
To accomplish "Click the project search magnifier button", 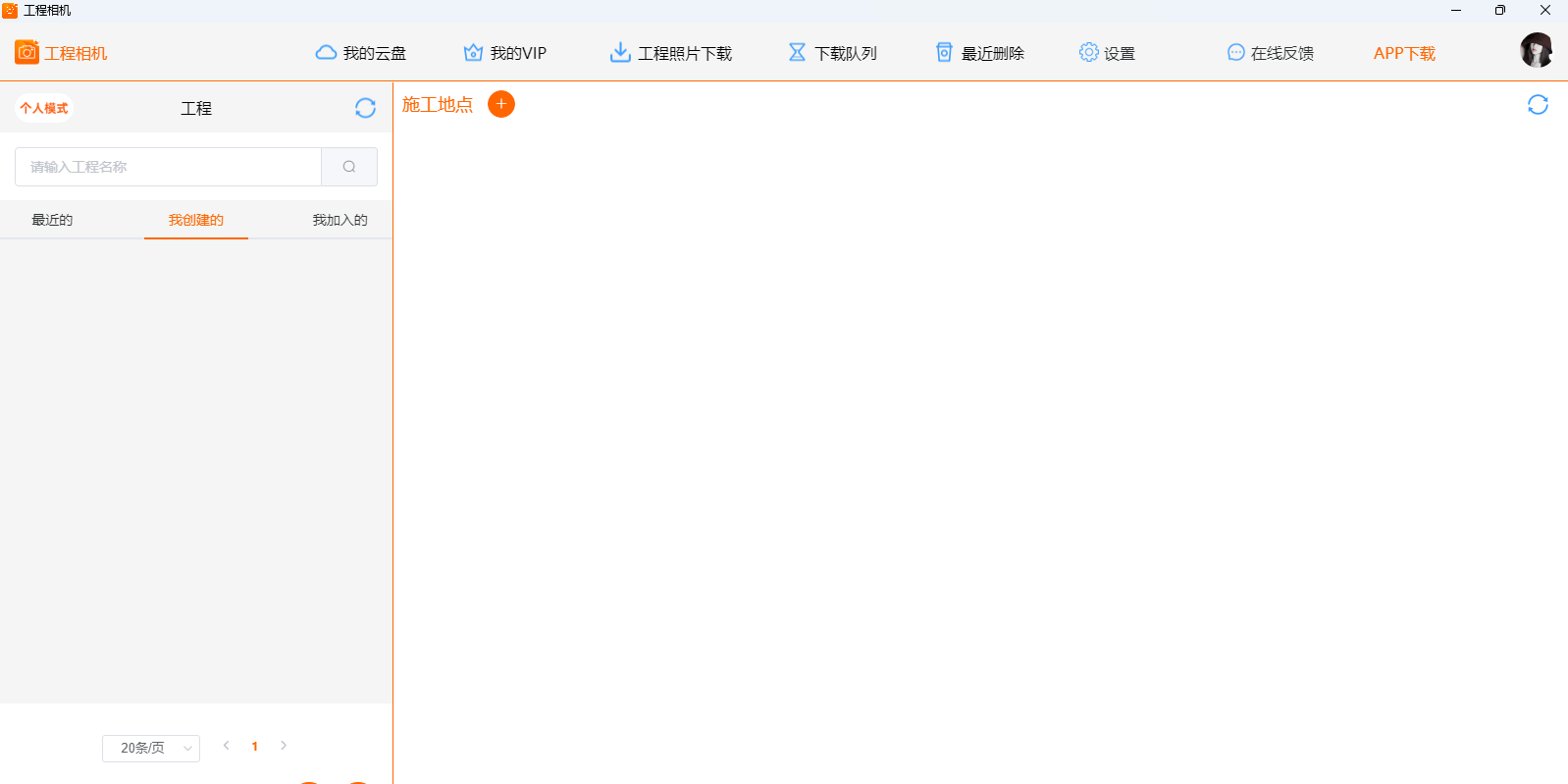I will click(x=349, y=167).
